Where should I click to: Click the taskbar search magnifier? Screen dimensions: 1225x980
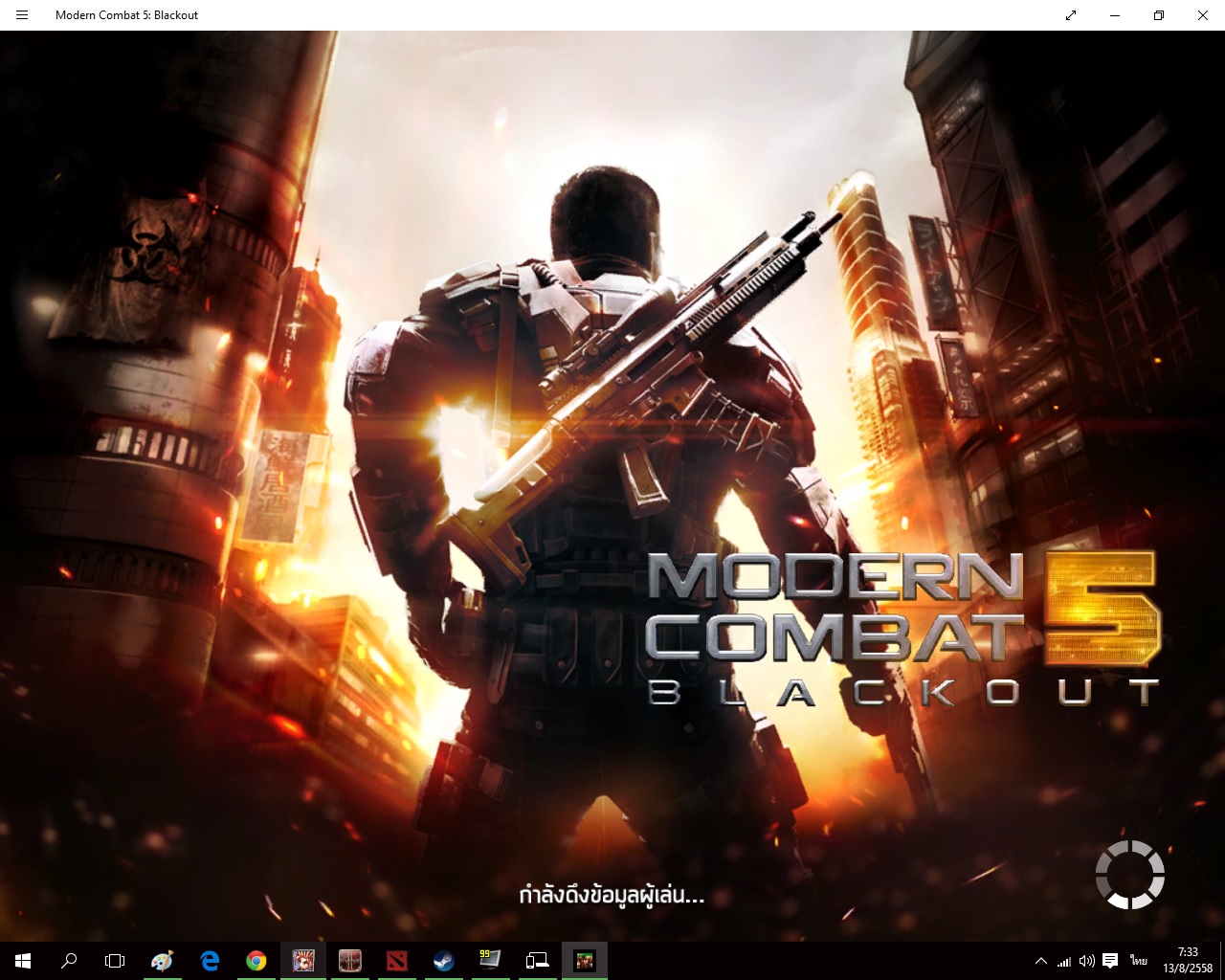[69, 961]
